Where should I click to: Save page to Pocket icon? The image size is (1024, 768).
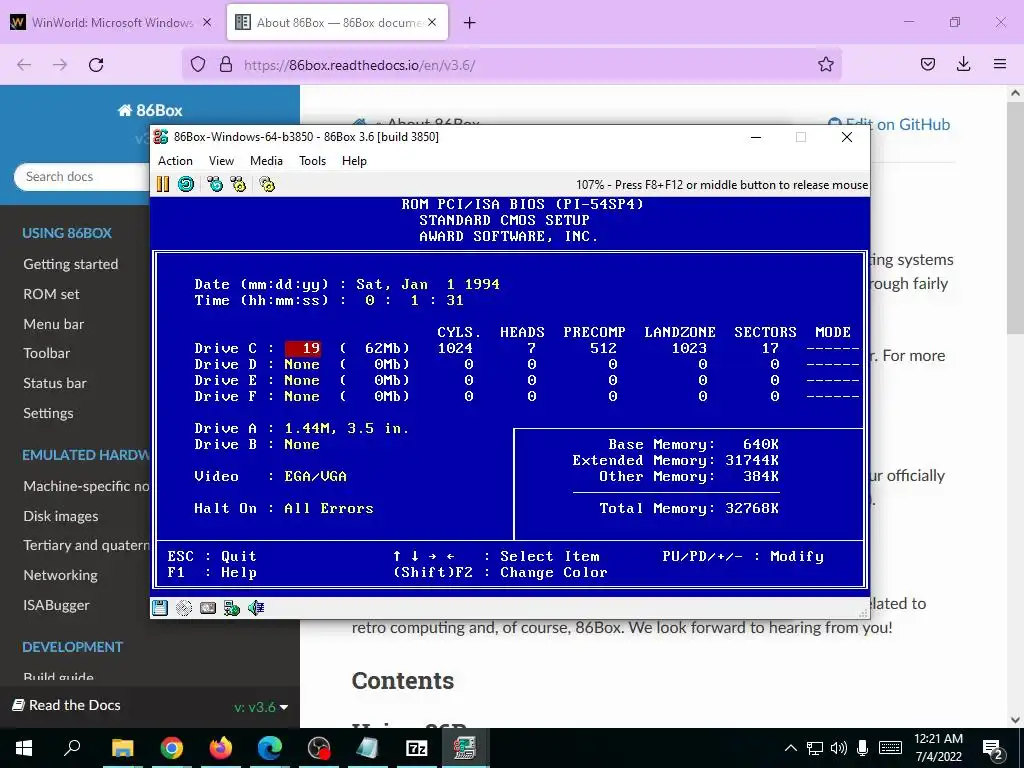(927, 64)
